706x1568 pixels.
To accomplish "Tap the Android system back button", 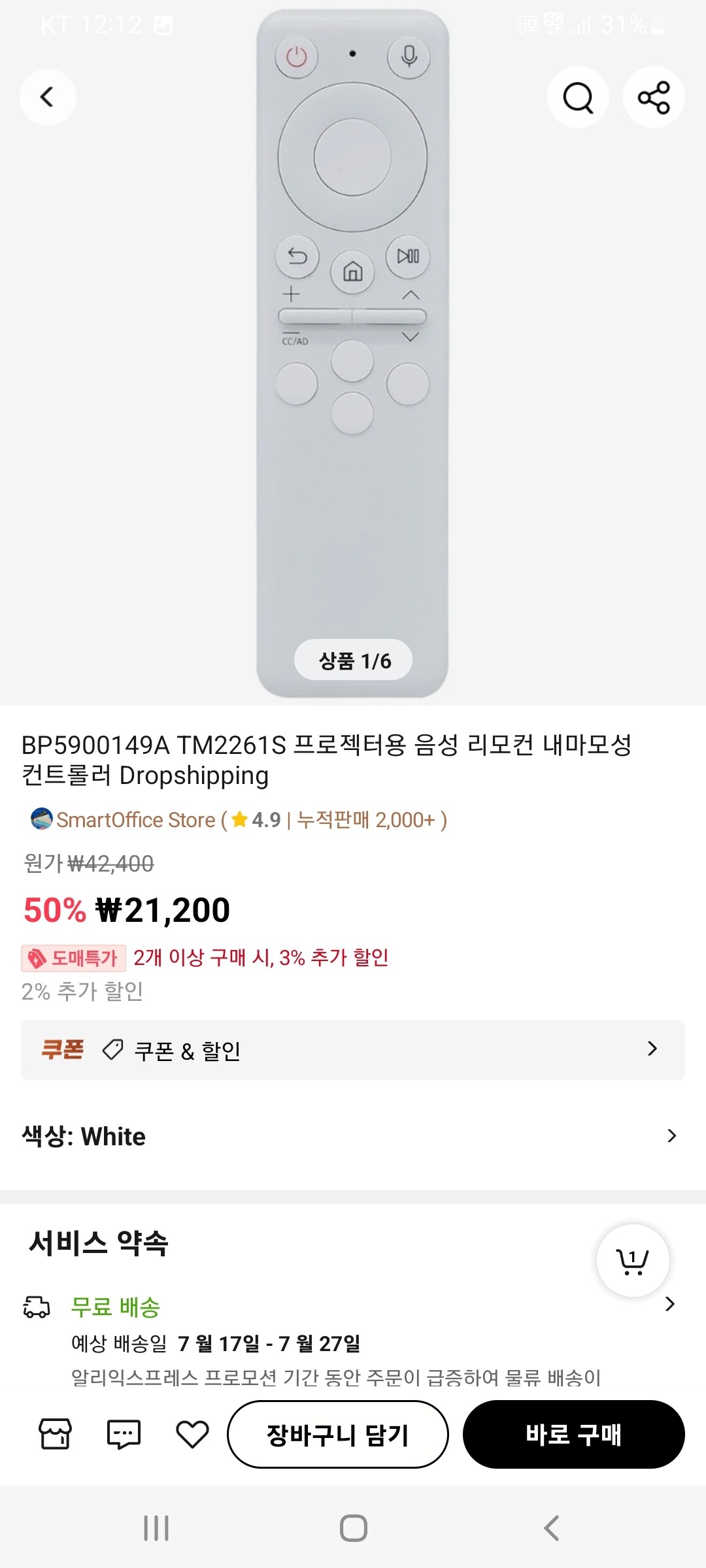I will point(551,1528).
